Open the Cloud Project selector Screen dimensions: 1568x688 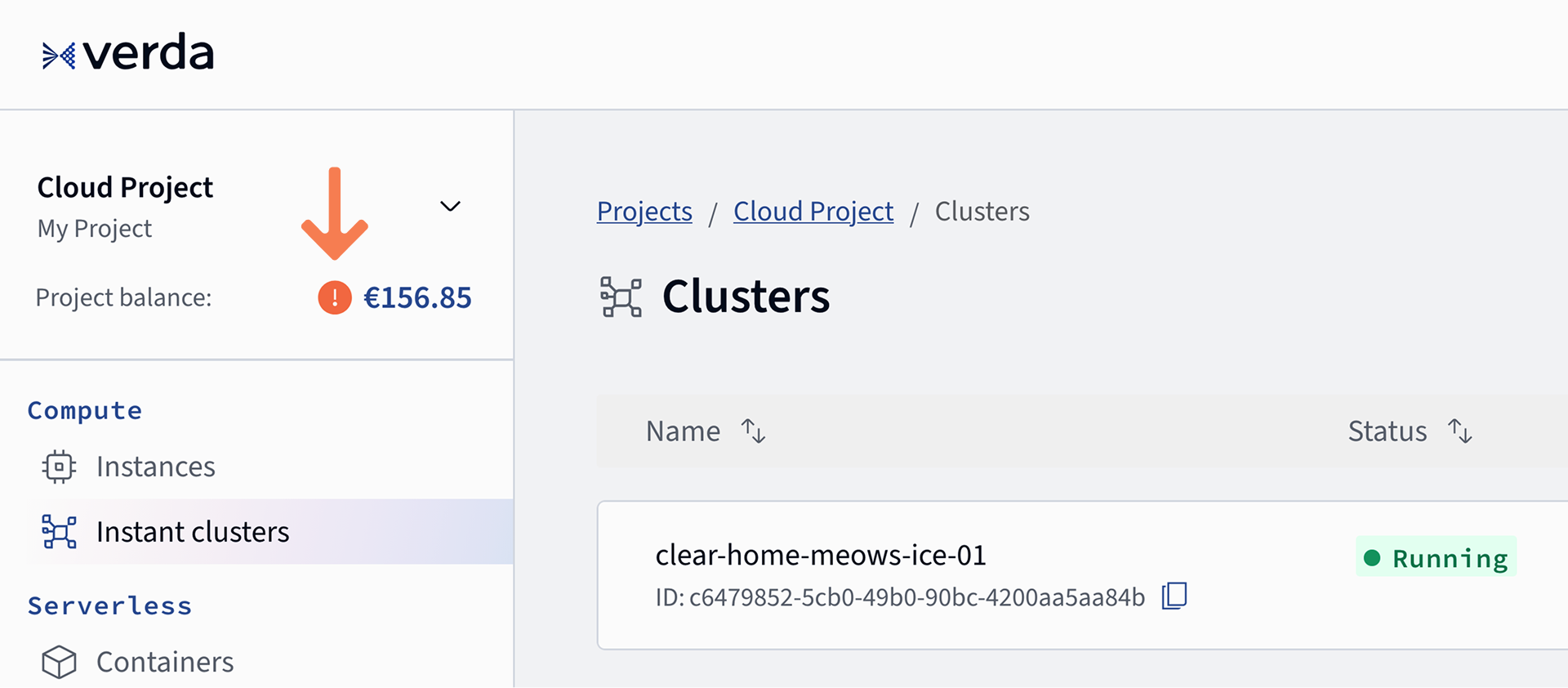[125, 188]
